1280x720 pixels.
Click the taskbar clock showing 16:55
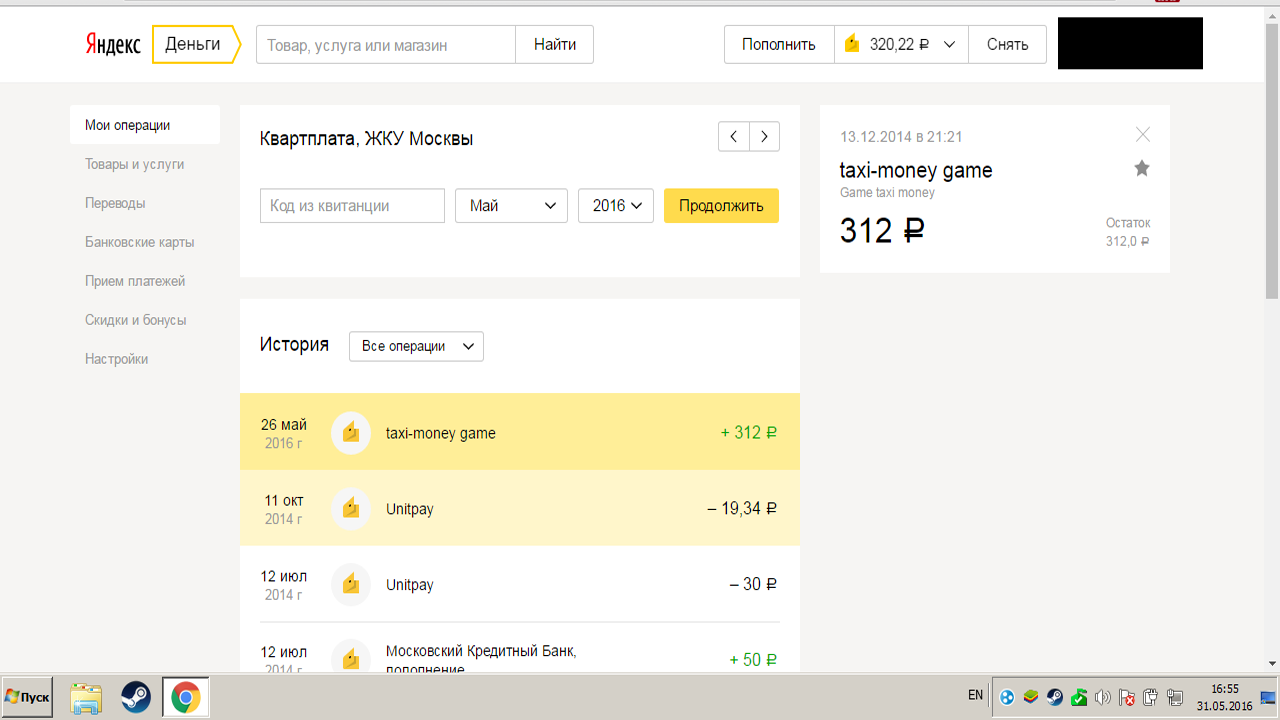(x=1224, y=697)
